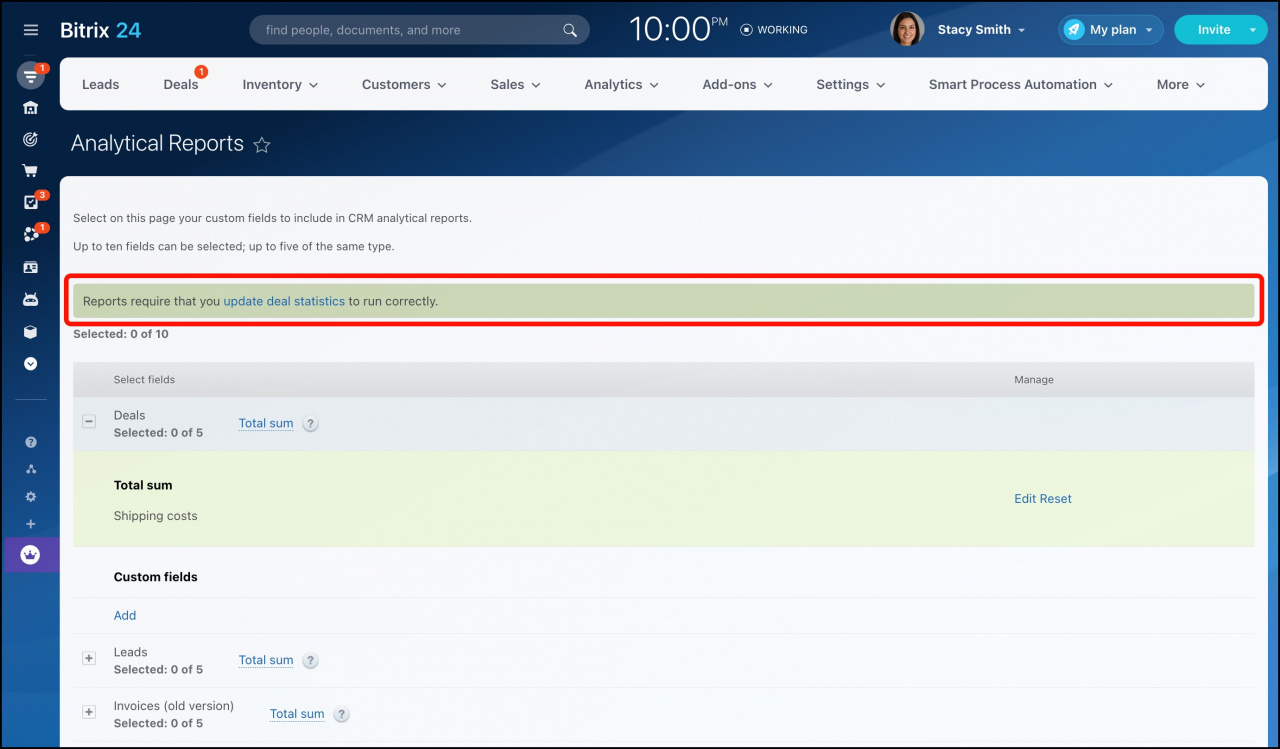Click the Select fields column header

(x=144, y=380)
